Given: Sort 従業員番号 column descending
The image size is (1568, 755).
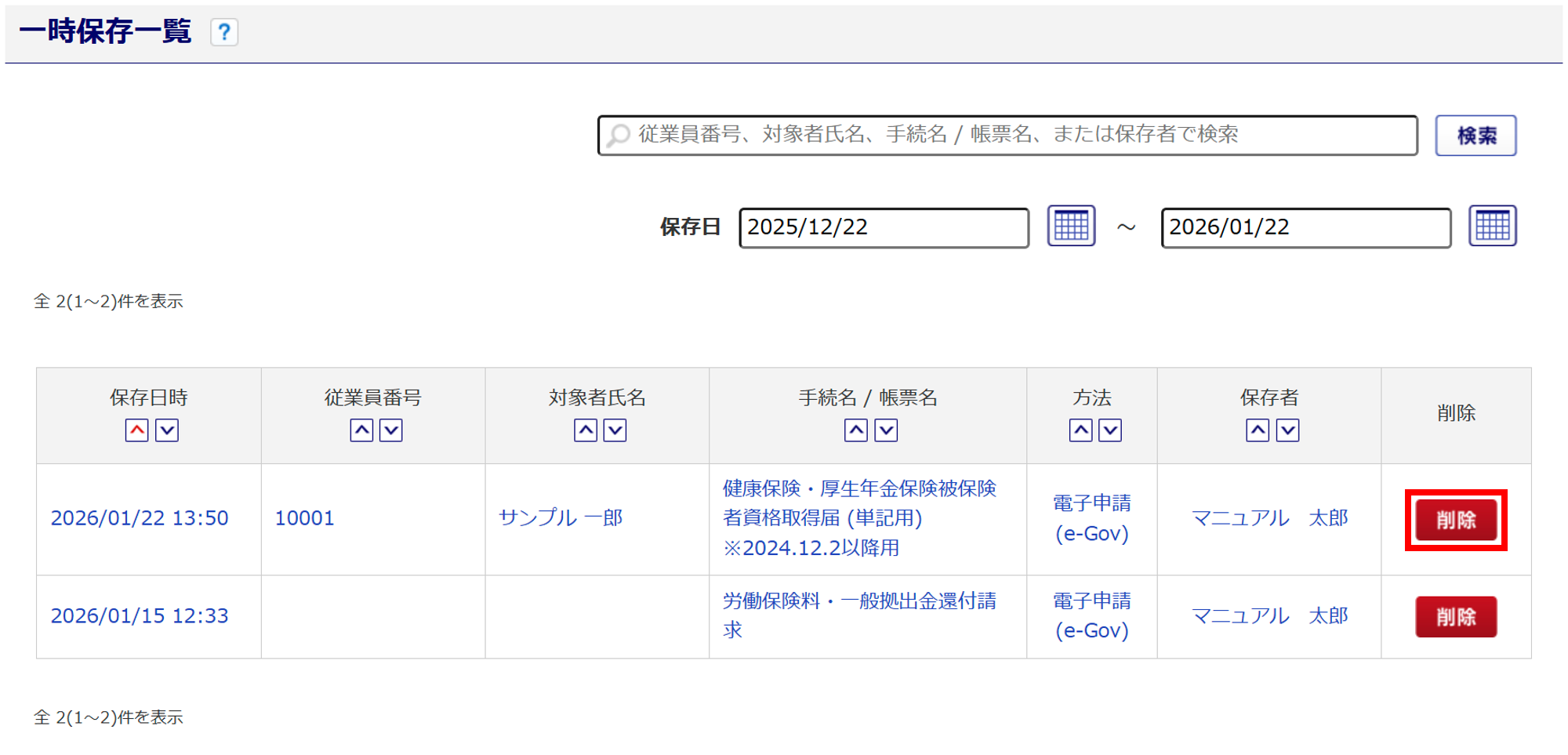Looking at the screenshot, I should (391, 430).
